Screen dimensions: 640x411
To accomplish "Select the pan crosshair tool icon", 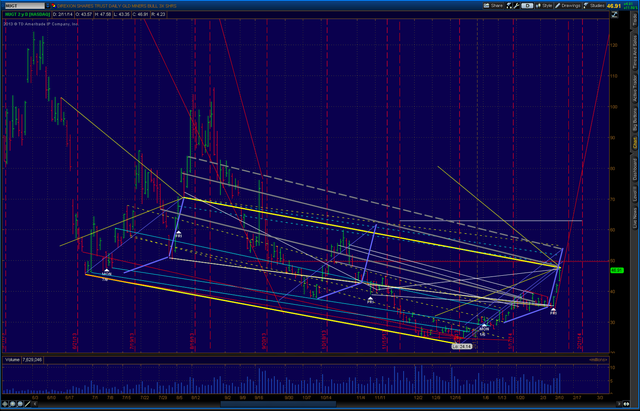I will tap(6, 404).
